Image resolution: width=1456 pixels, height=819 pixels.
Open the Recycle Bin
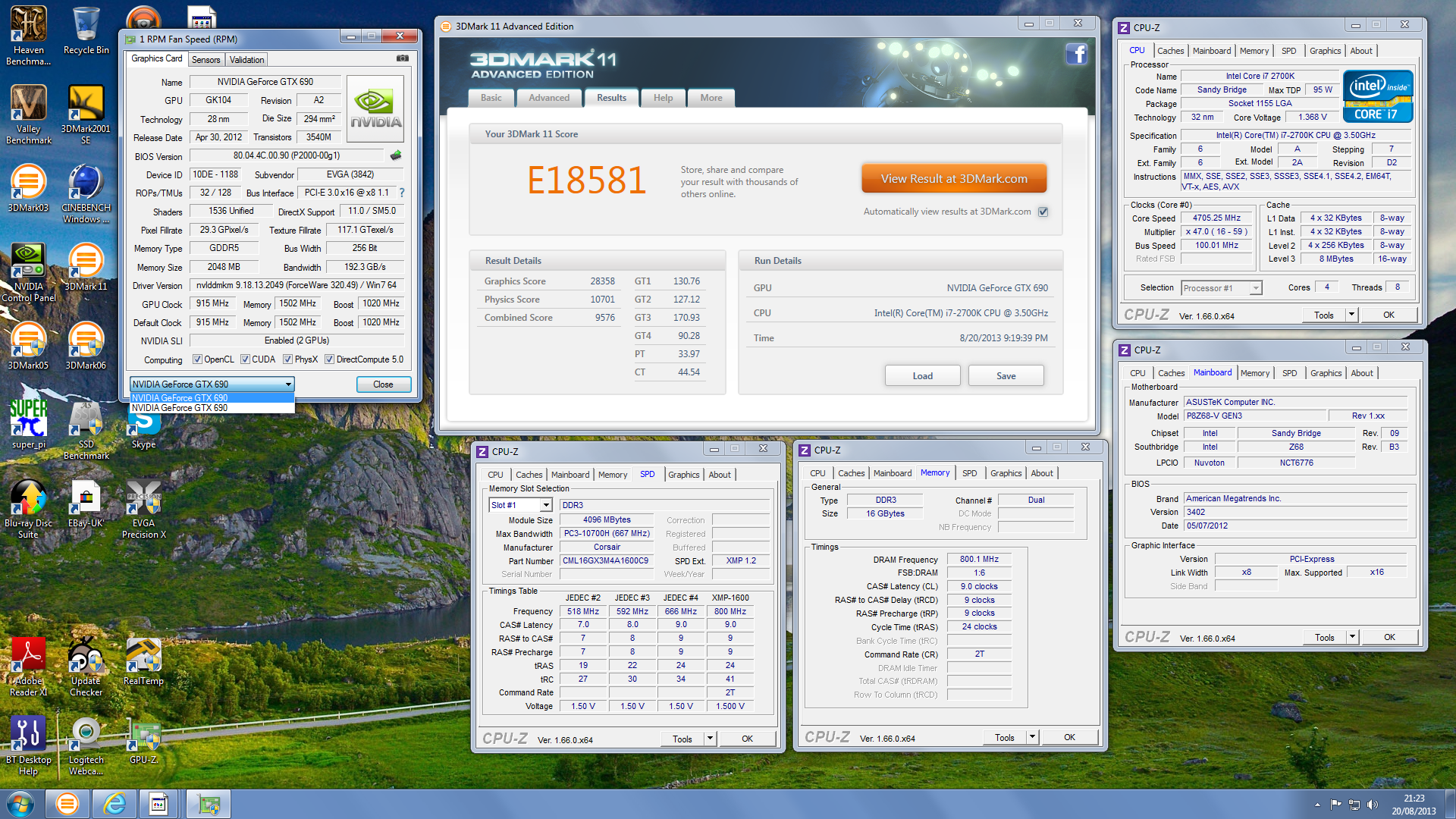click(x=86, y=30)
